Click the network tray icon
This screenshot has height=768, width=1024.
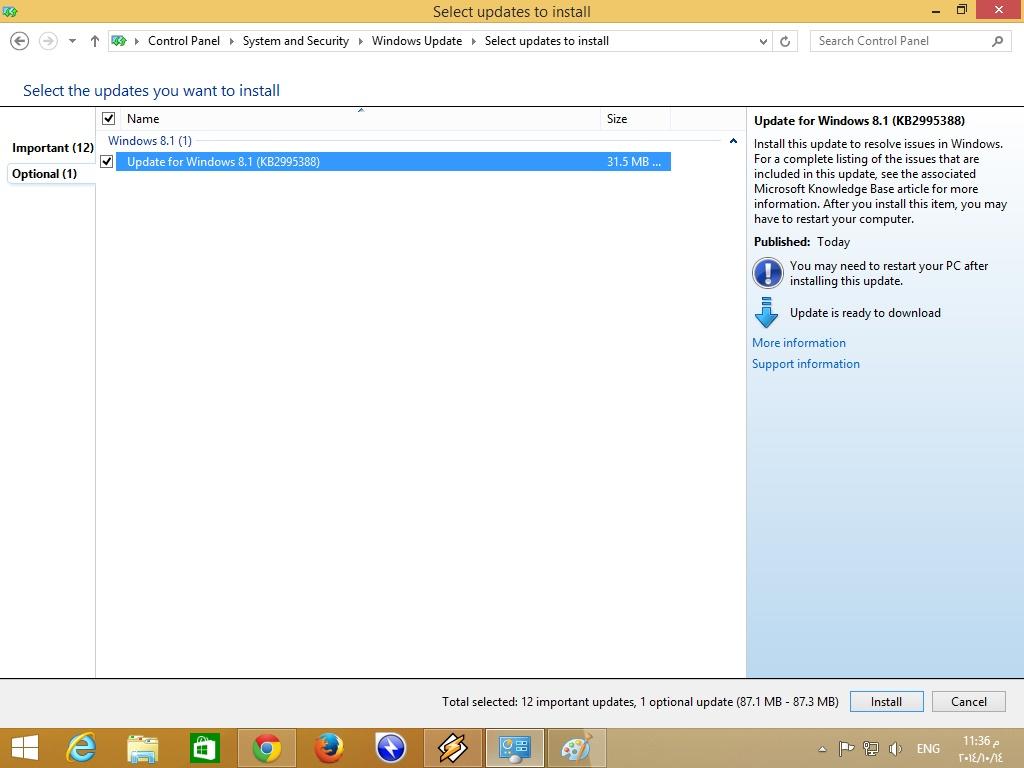[x=871, y=748]
